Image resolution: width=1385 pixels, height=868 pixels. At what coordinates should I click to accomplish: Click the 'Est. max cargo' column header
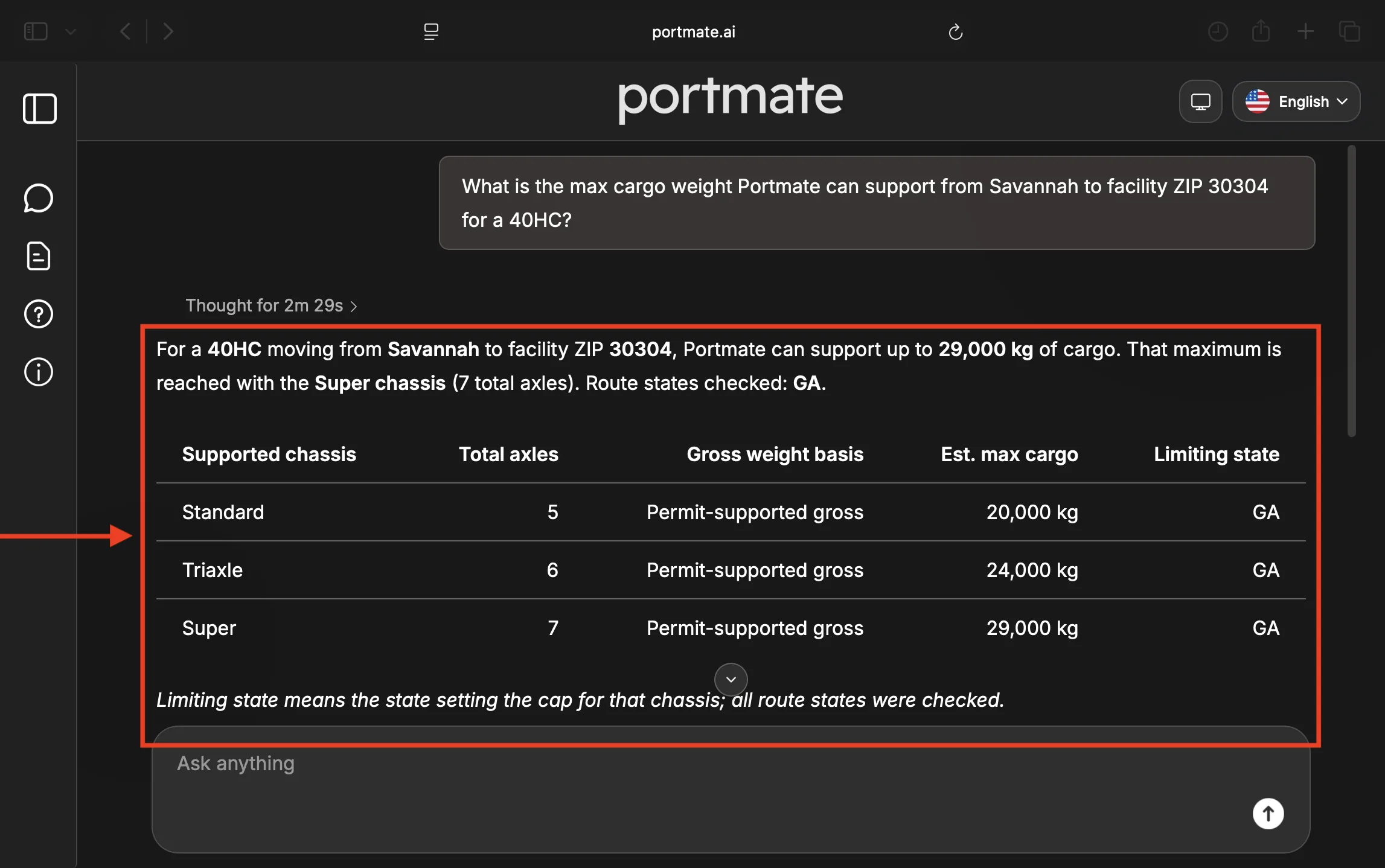point(1009,454)
